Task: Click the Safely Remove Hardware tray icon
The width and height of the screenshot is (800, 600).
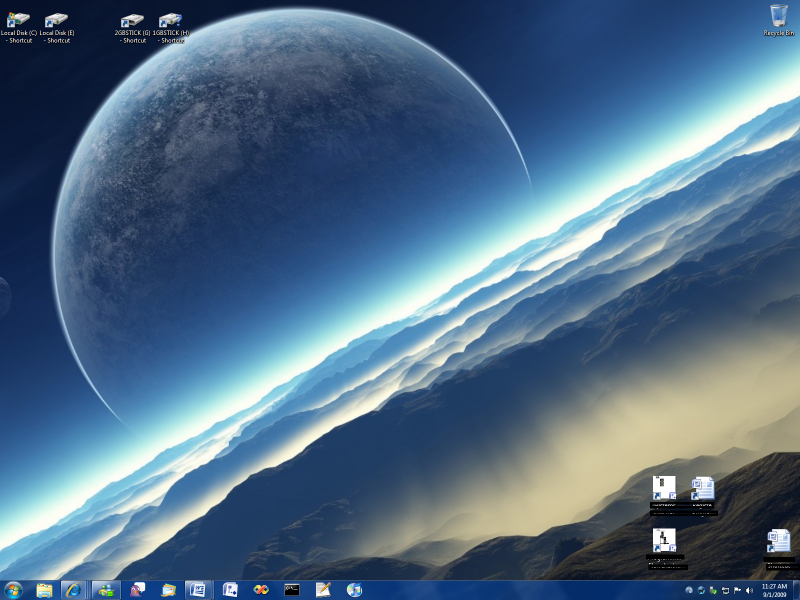Action: [x=713, y=591]
